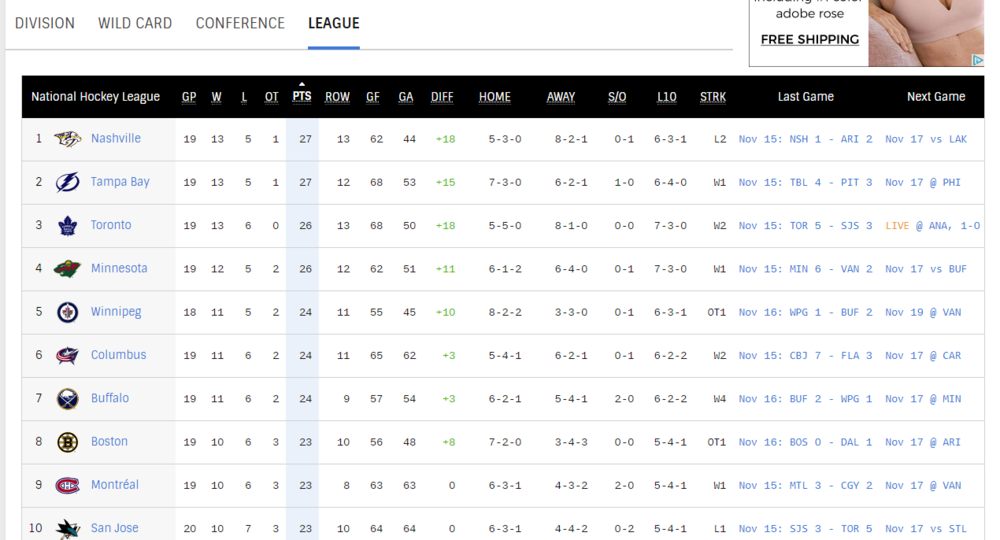
Task: Sort table by DIFF column header
Action: pyautogui.click(x=442, y=97)
